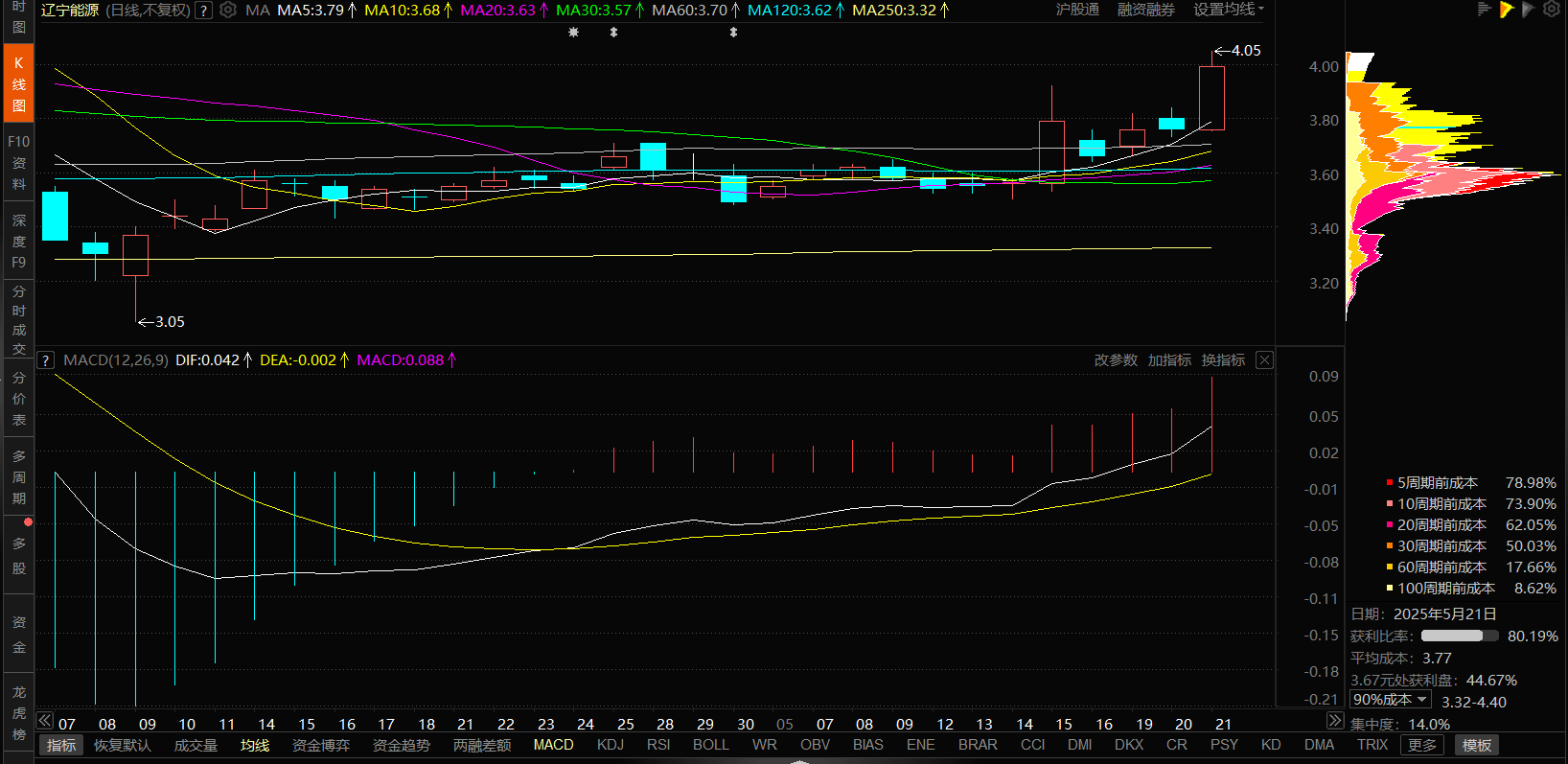This screenshot has width=1568, height=764.
Task: Click the 获利比率 progress bar
Action: [1460, 636]
